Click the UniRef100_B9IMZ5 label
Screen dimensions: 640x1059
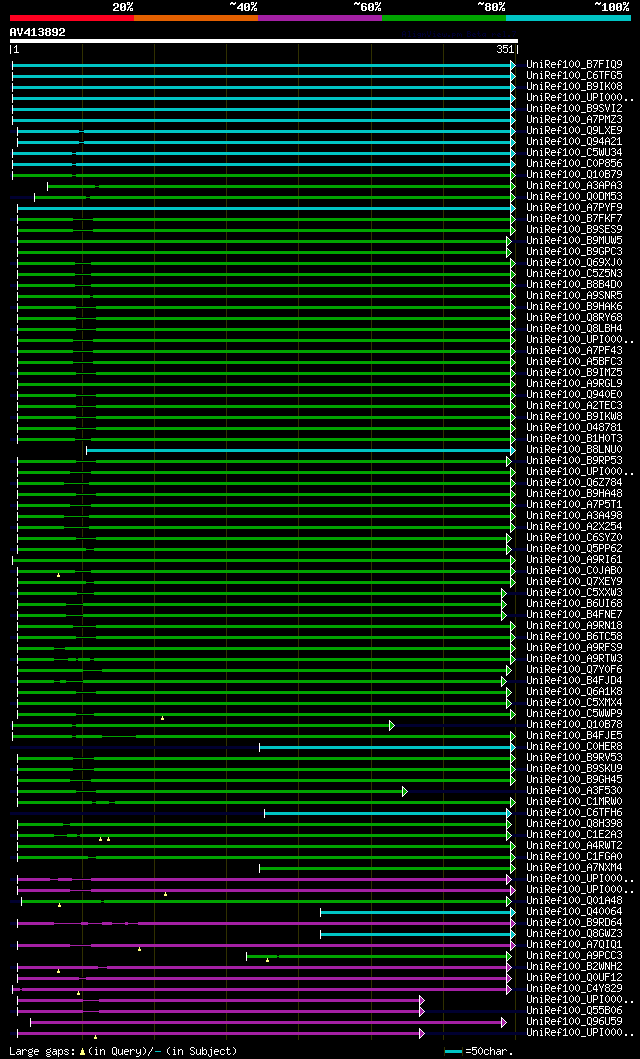[x=575, y=372]
